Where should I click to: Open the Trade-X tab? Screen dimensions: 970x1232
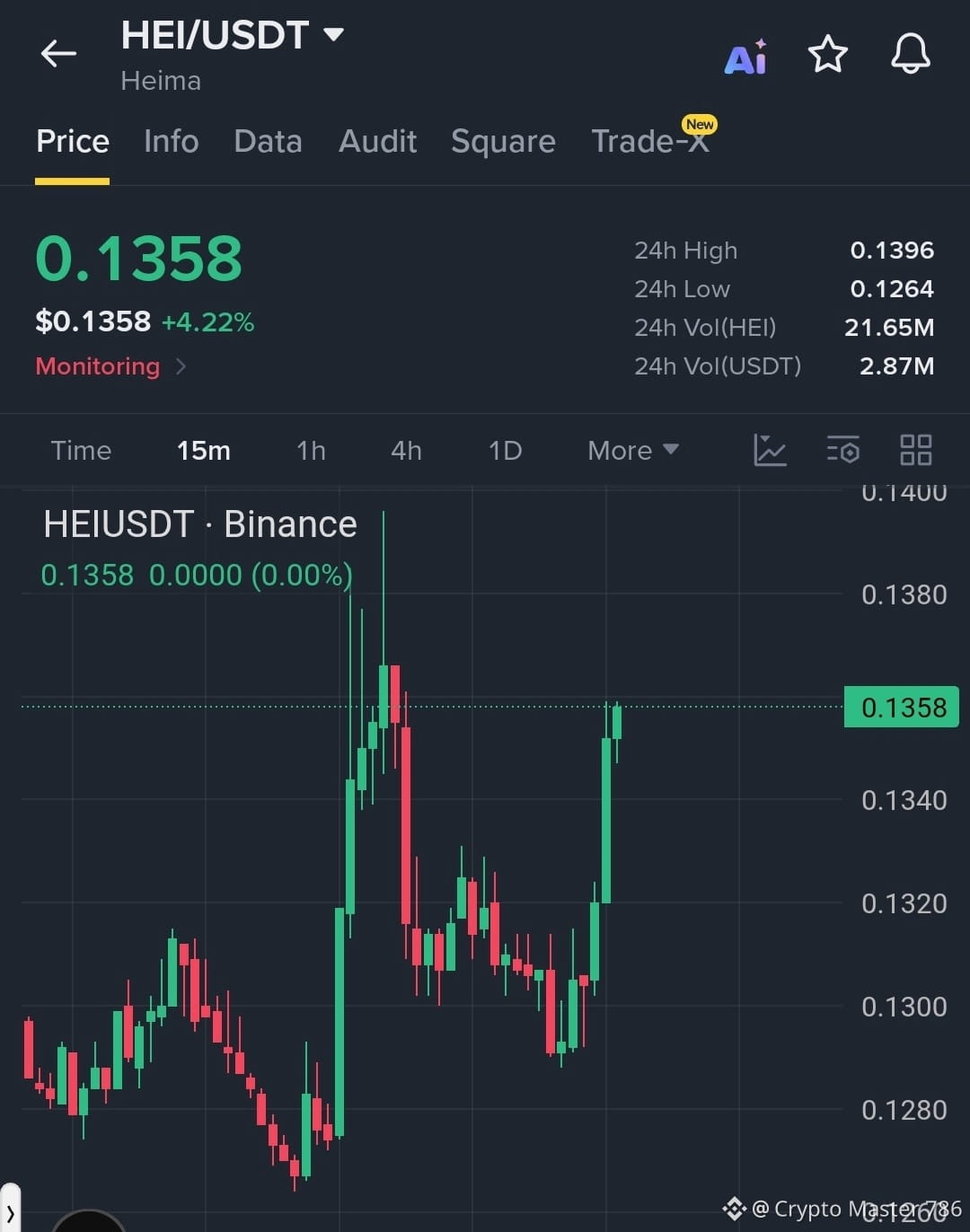point(650,142)
